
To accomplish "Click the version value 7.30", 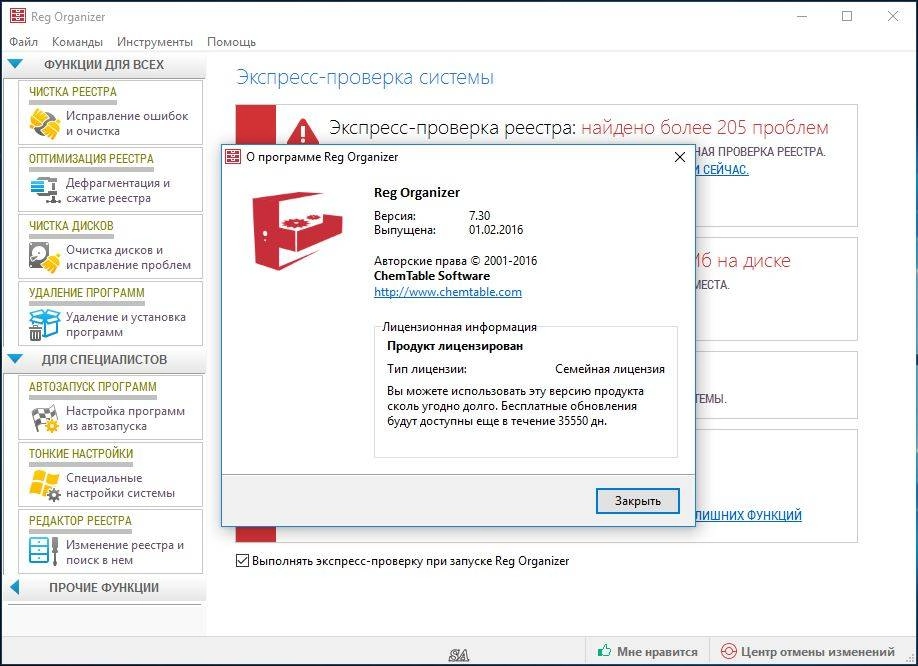I will (479, 215).
